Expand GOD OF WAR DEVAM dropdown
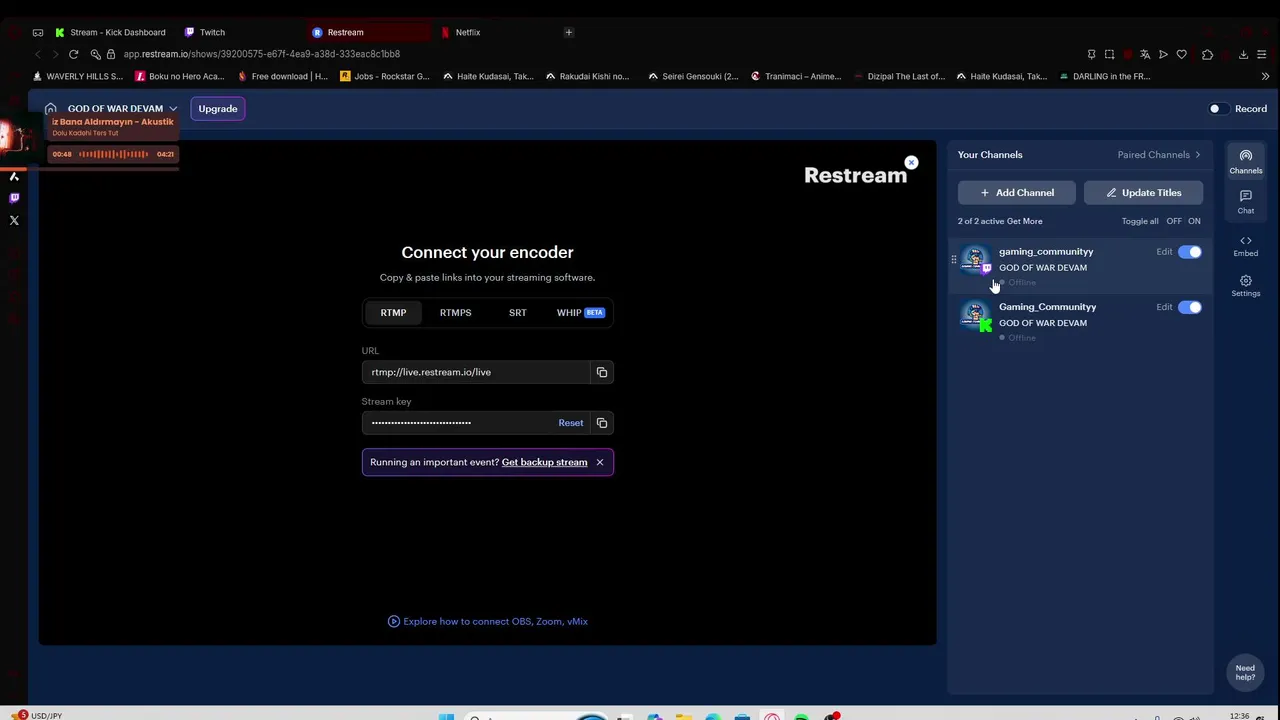Image resolution: width=1280 pixels, height=720 pixels. point(173,108)
